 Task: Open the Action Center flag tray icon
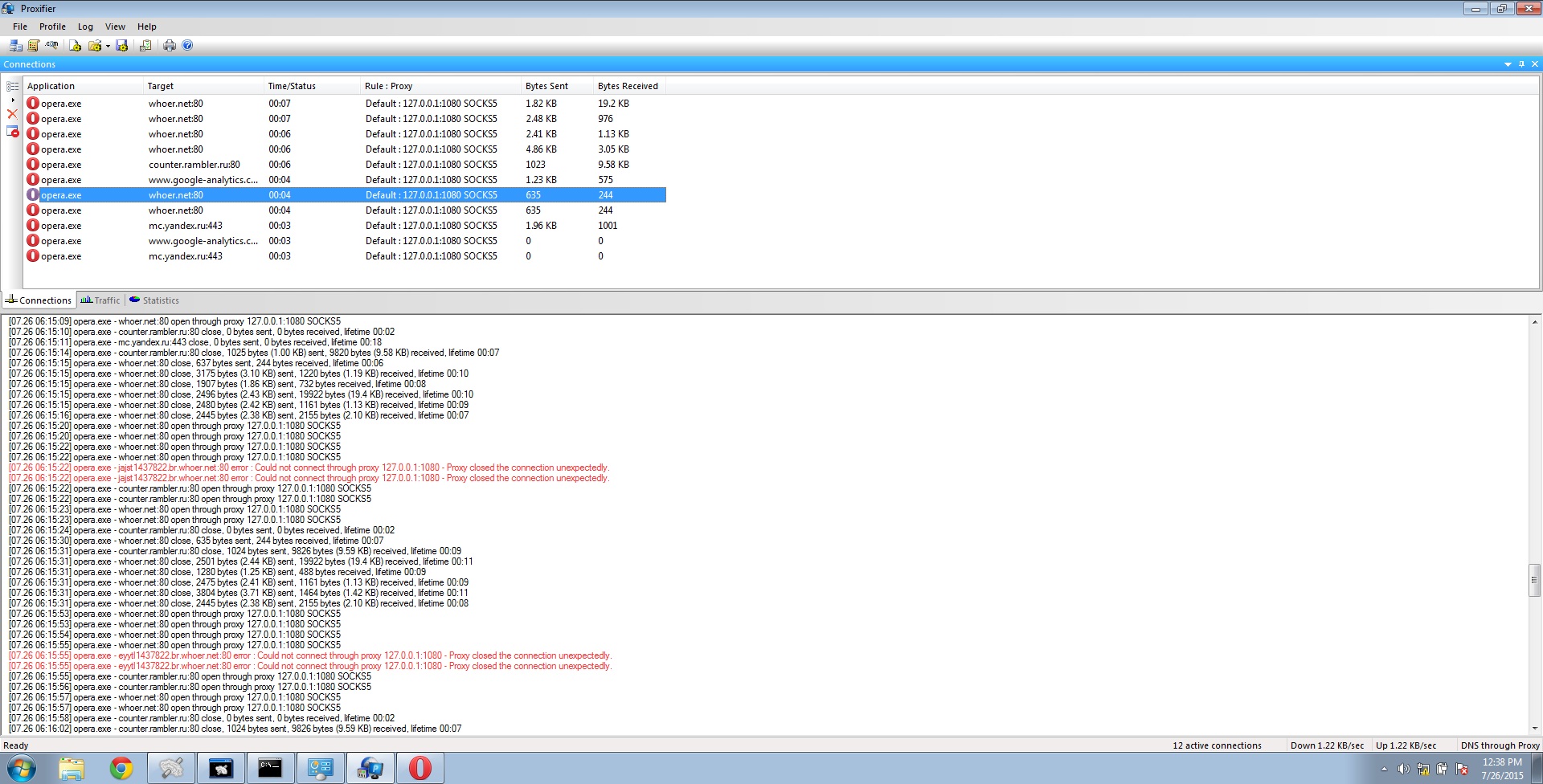click(x=1462, y=770)
